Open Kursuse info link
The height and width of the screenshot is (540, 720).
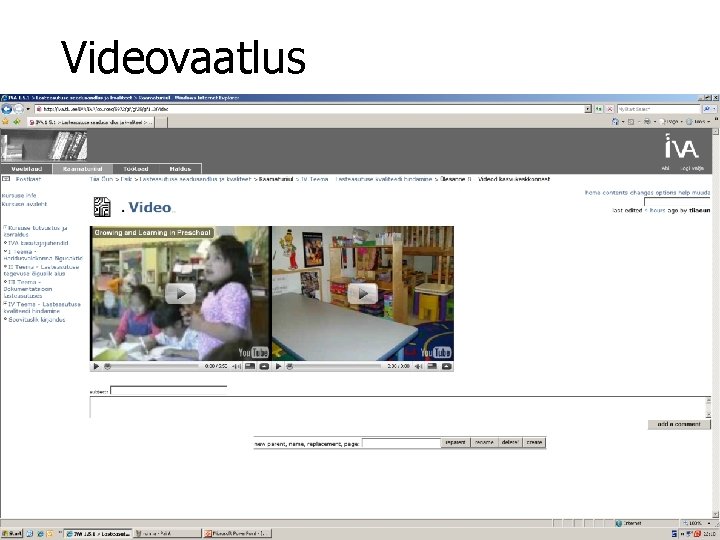pyautogui.click(x=19, y=195)
